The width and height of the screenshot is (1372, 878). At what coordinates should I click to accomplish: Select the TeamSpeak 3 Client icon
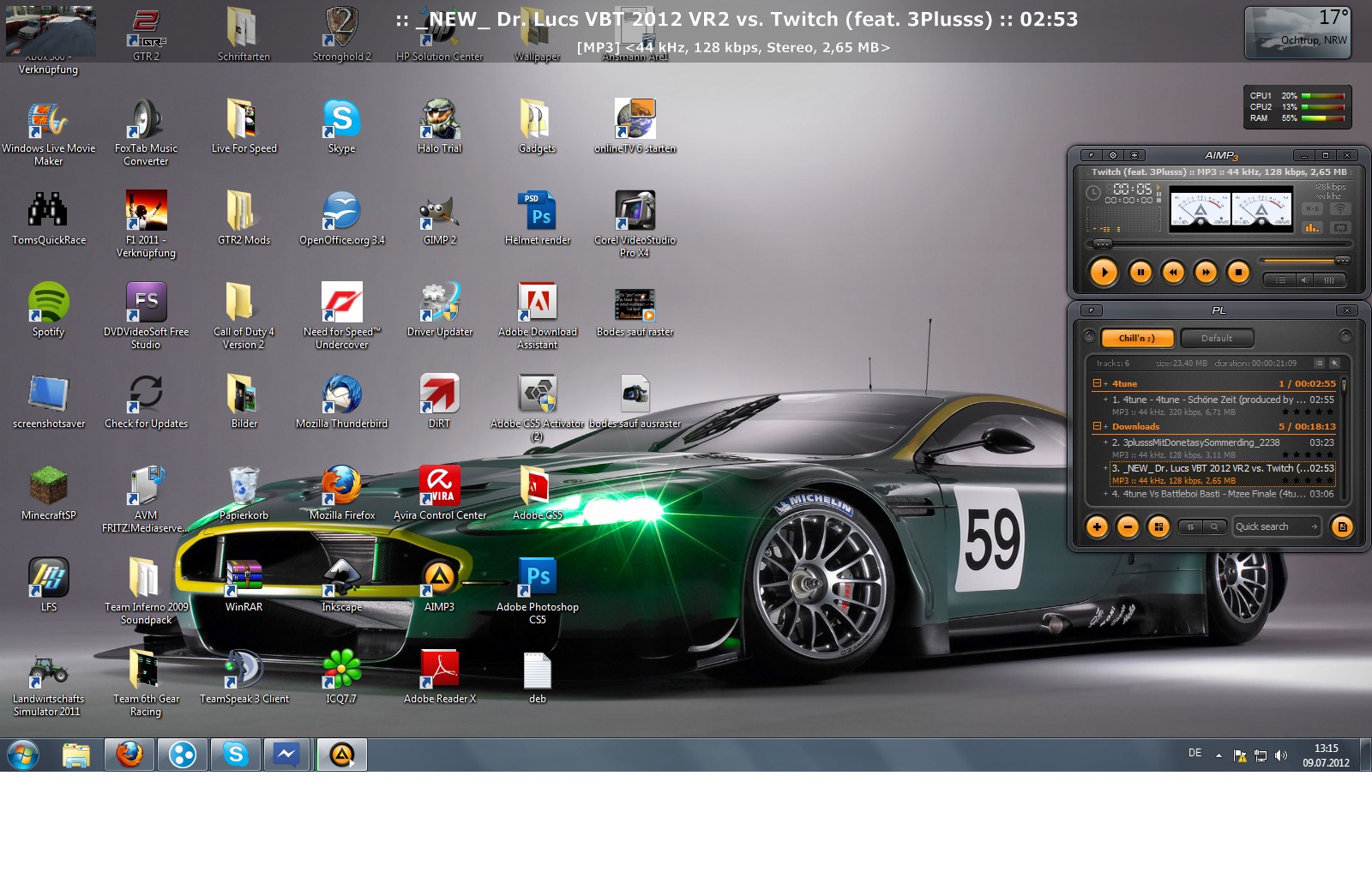tap(244, 677)
